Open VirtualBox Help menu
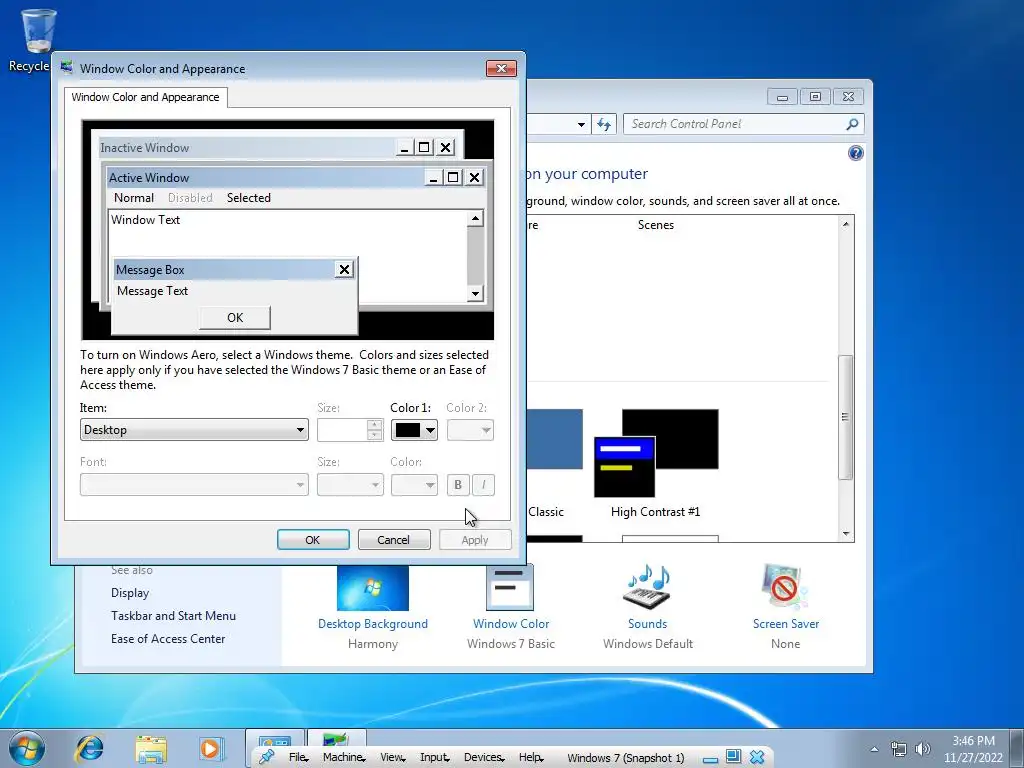This screenshot has width=1024, height=768. (x=531, y=757)
